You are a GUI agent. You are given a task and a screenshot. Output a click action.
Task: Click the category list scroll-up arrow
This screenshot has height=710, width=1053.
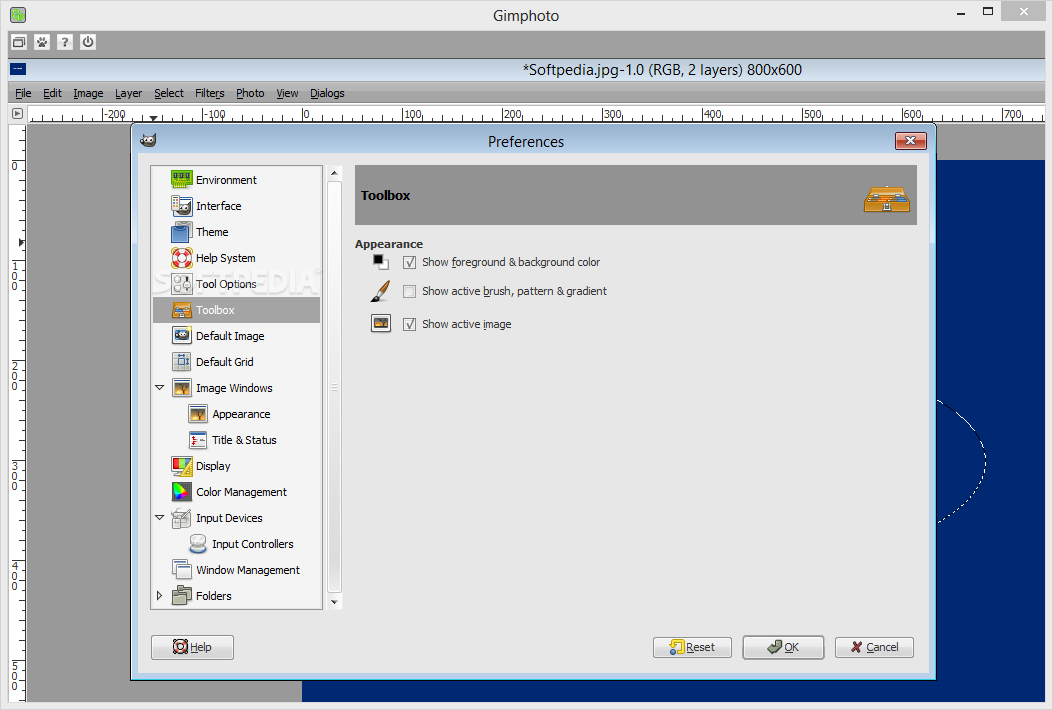pos(334,173)
